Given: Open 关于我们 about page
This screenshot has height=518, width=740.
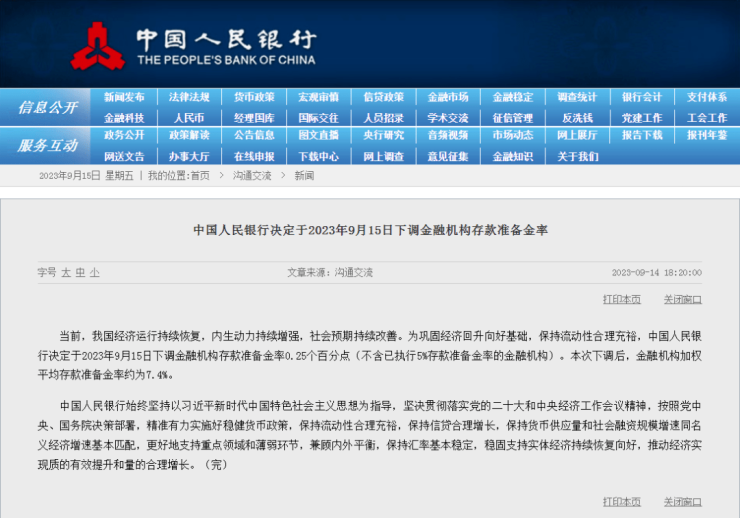Looking at the screenshot, I should (577, 156).
